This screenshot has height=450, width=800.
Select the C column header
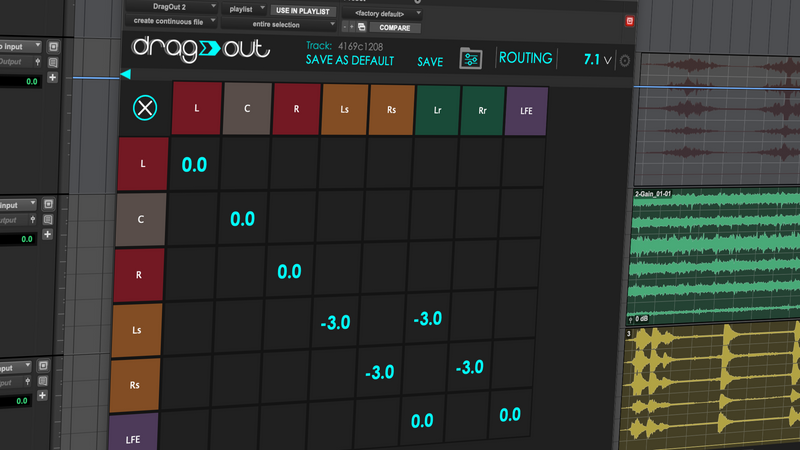[x=247, y=109]
